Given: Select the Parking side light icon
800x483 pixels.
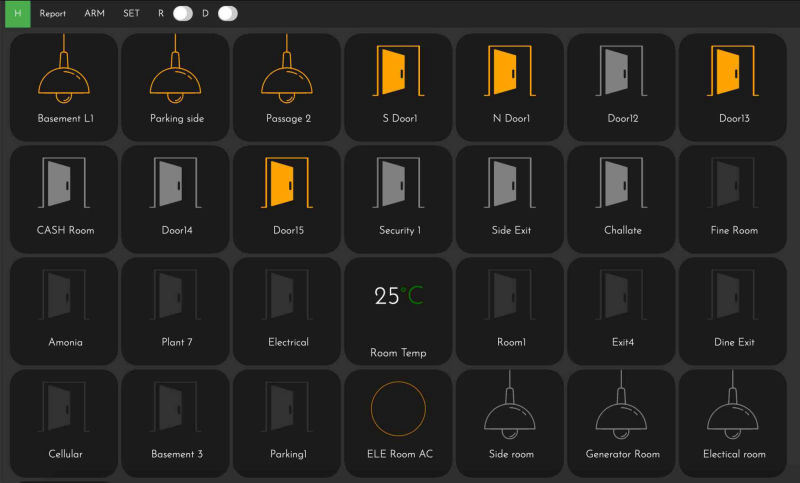Looking at the screenshot, I should (176, 72).
